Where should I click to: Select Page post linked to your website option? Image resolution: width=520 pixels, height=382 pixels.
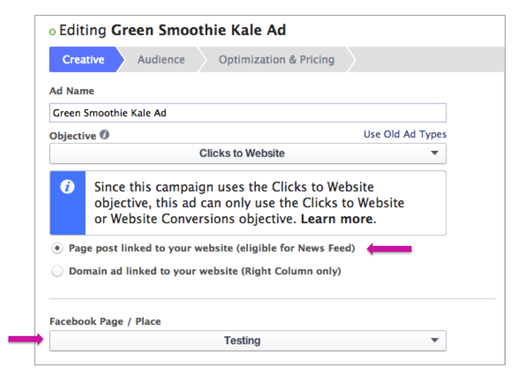(57, 248)
